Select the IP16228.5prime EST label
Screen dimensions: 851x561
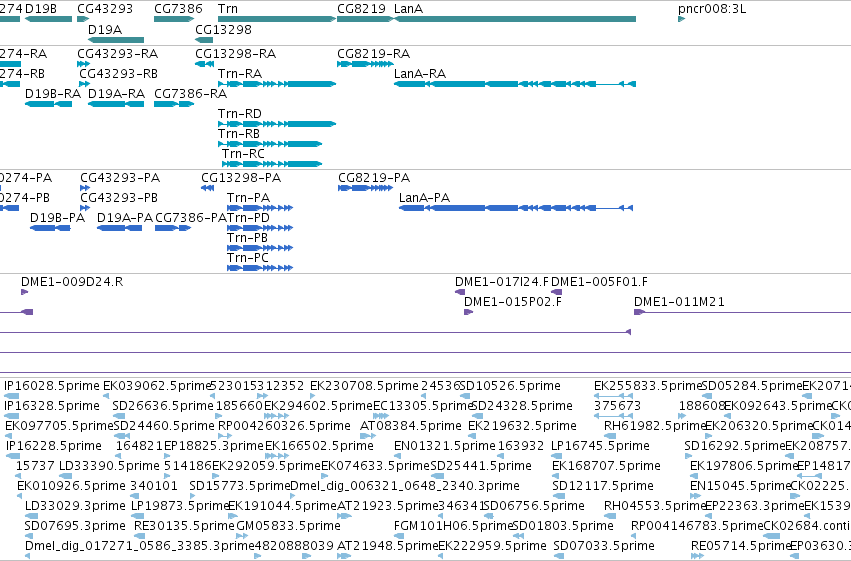(x=54, y=447)
